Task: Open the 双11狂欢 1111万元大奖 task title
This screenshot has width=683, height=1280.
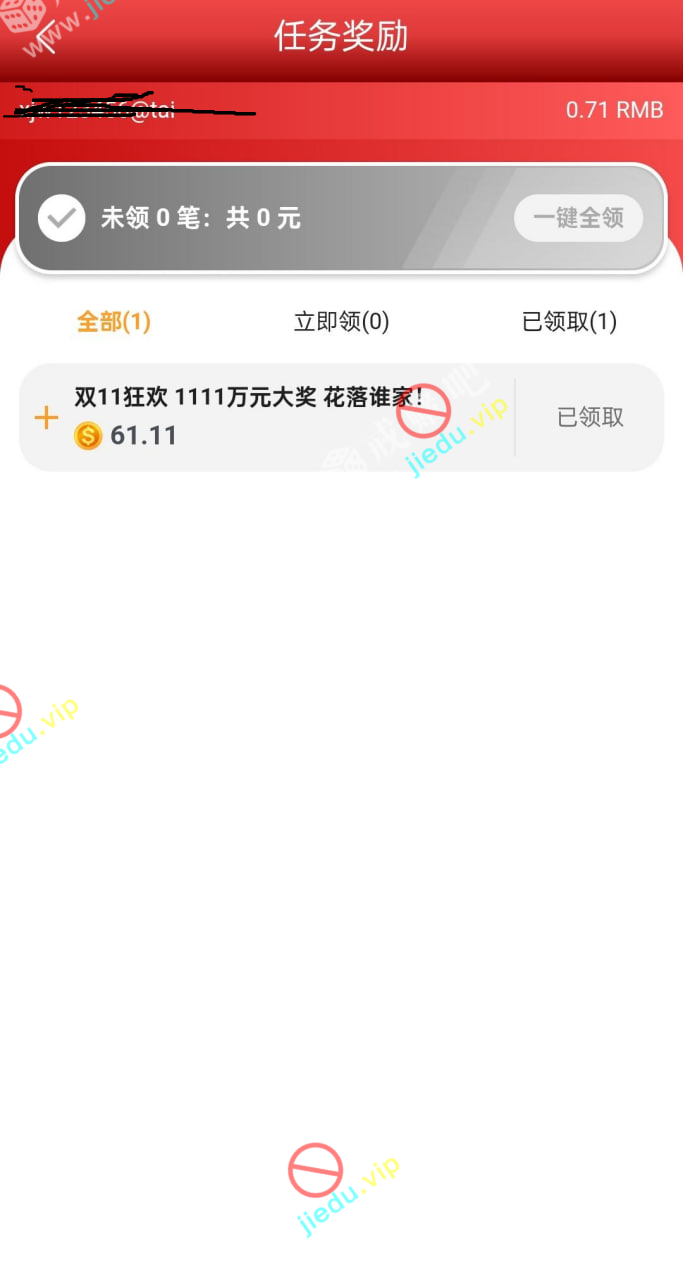Action: 250,398
